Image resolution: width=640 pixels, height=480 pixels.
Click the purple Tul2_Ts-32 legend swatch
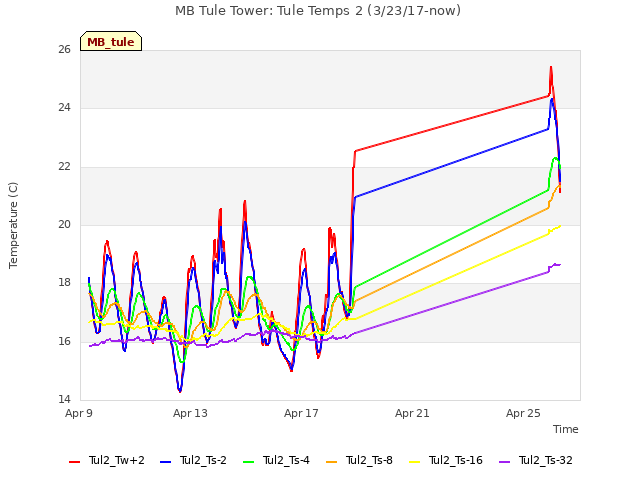(x=504, y=462)
